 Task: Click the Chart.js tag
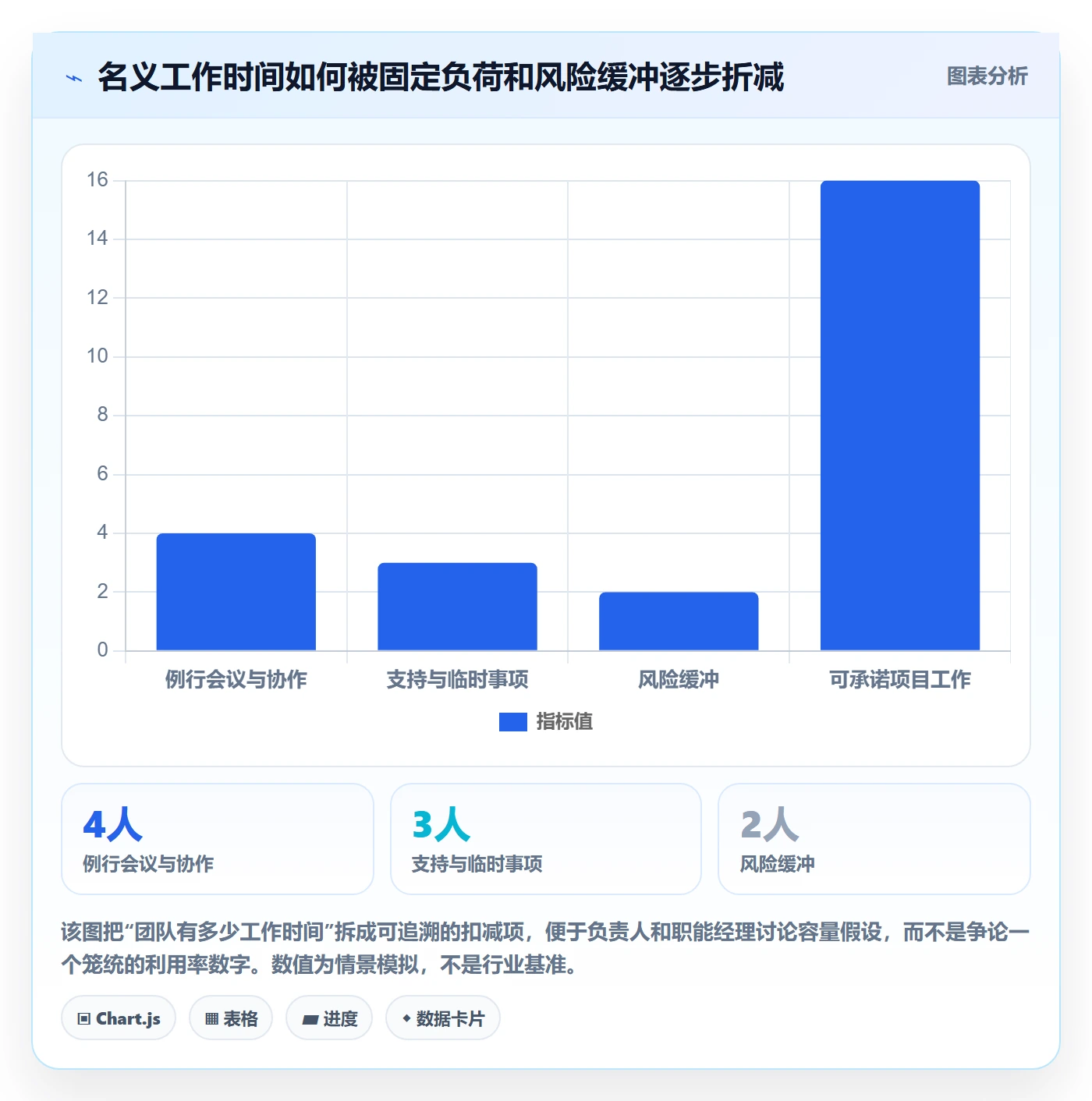119,1018
